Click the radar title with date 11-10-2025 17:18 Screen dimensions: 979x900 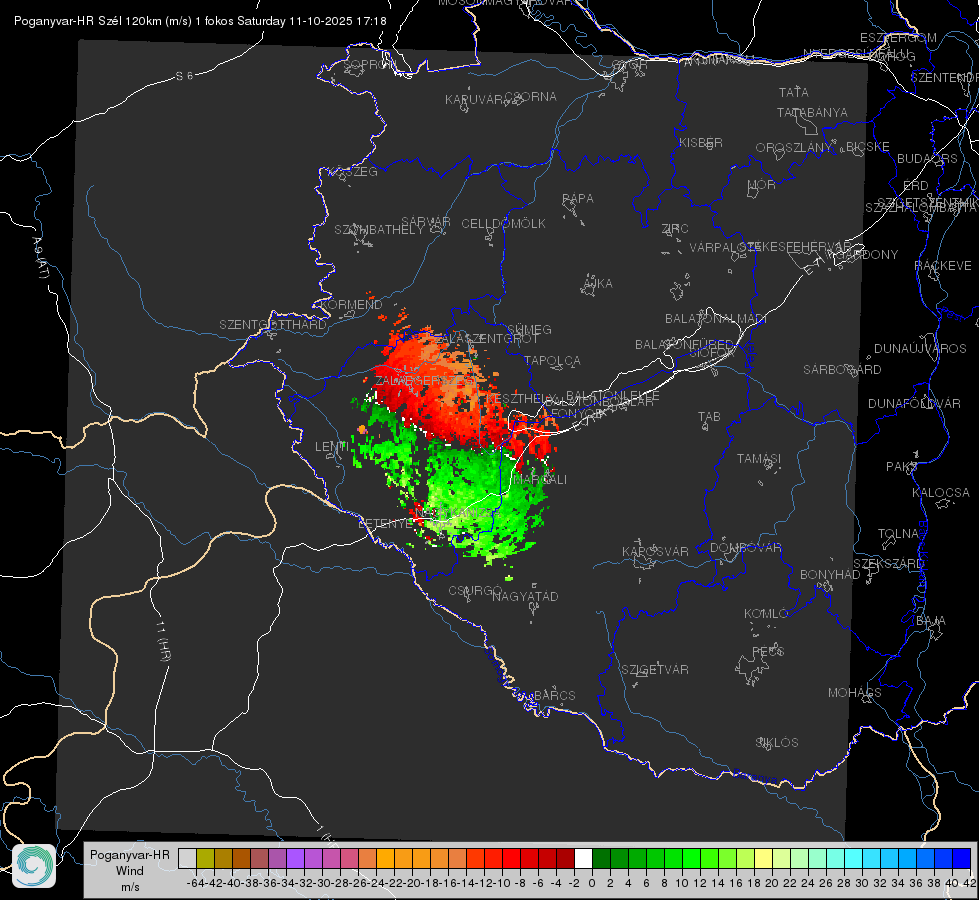[200, 21]
